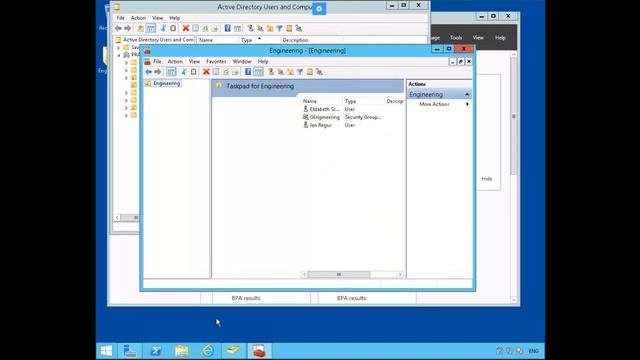Launch PowerShell from taskbar
The width and height of the screenshot is (640, 360).
click(156, 351)
